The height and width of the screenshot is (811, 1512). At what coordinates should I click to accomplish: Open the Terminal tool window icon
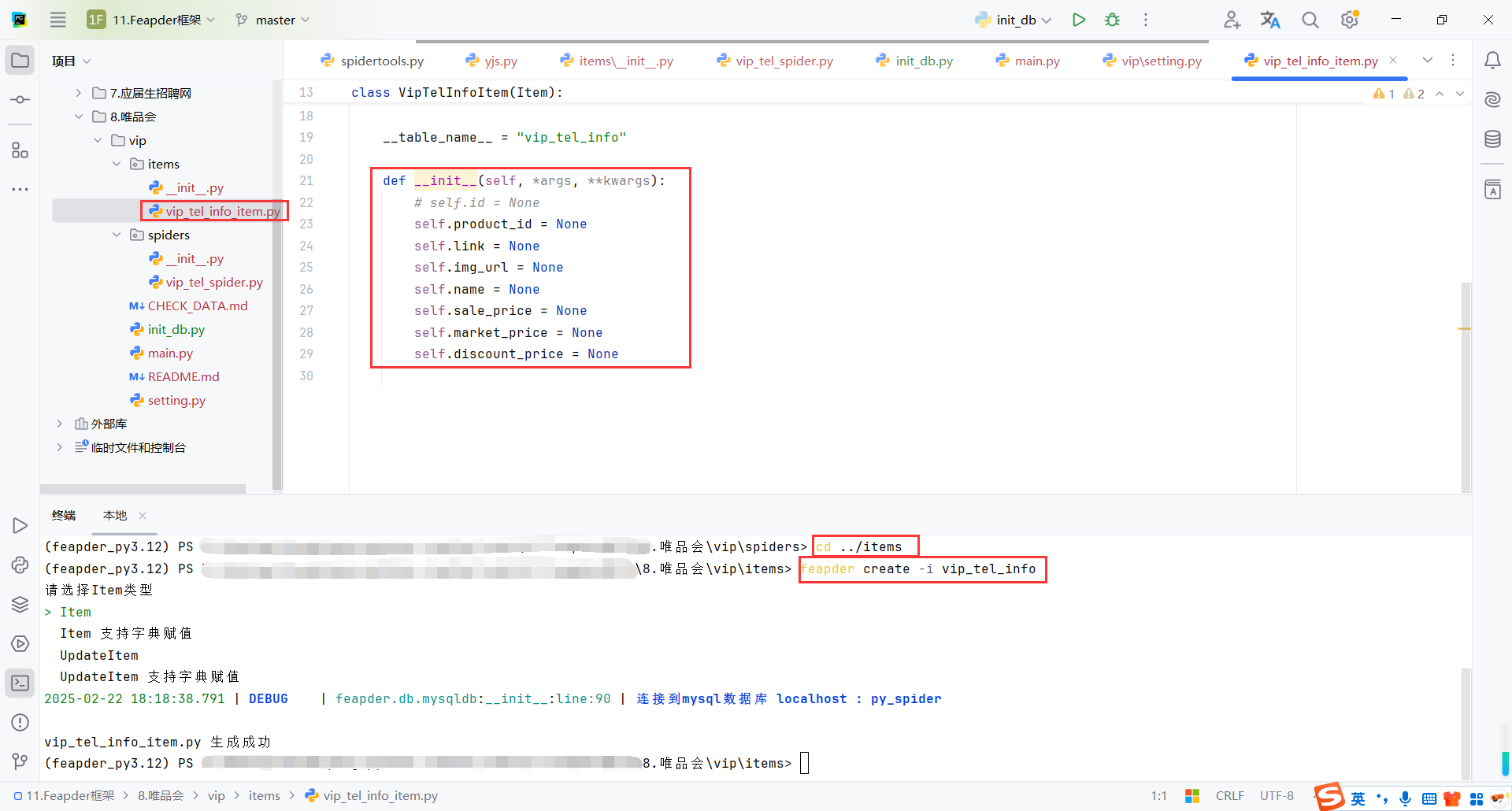[x=20, y=683]
